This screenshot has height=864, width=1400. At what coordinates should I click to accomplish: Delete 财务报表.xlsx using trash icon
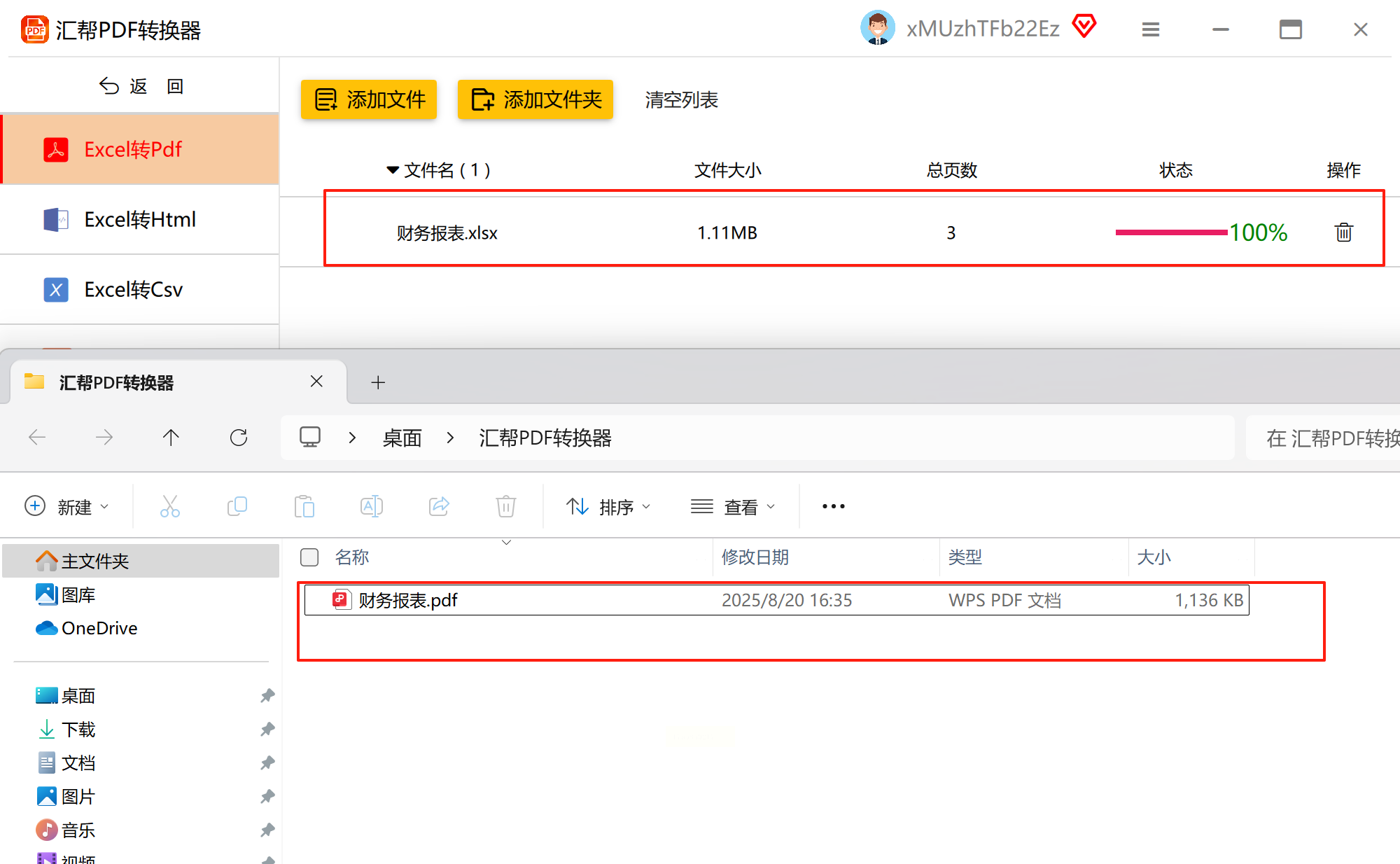point(1343,232)
